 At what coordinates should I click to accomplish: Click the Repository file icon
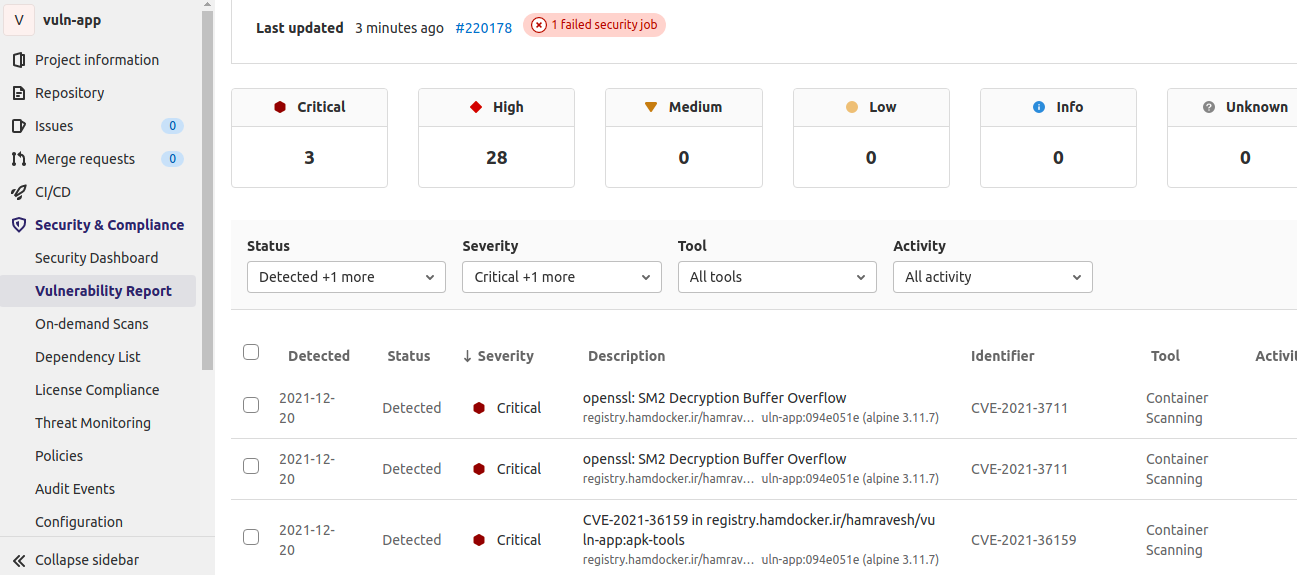18,93
